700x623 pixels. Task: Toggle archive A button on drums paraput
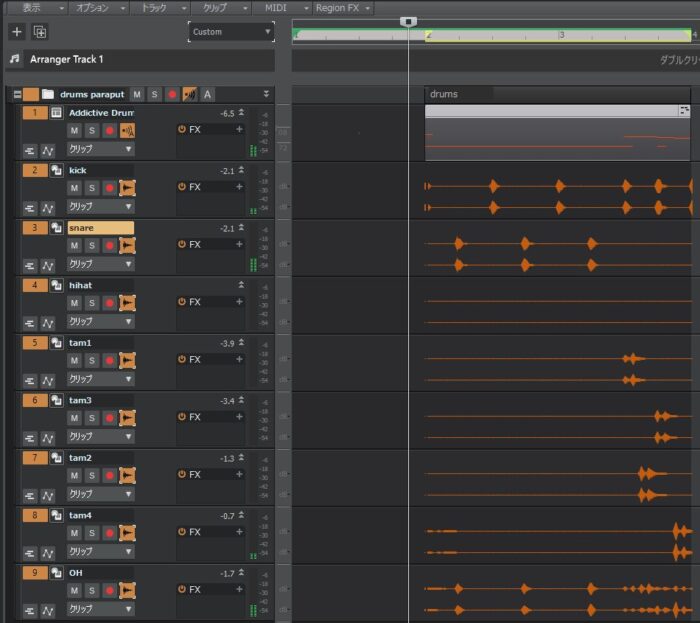(207, 94)
